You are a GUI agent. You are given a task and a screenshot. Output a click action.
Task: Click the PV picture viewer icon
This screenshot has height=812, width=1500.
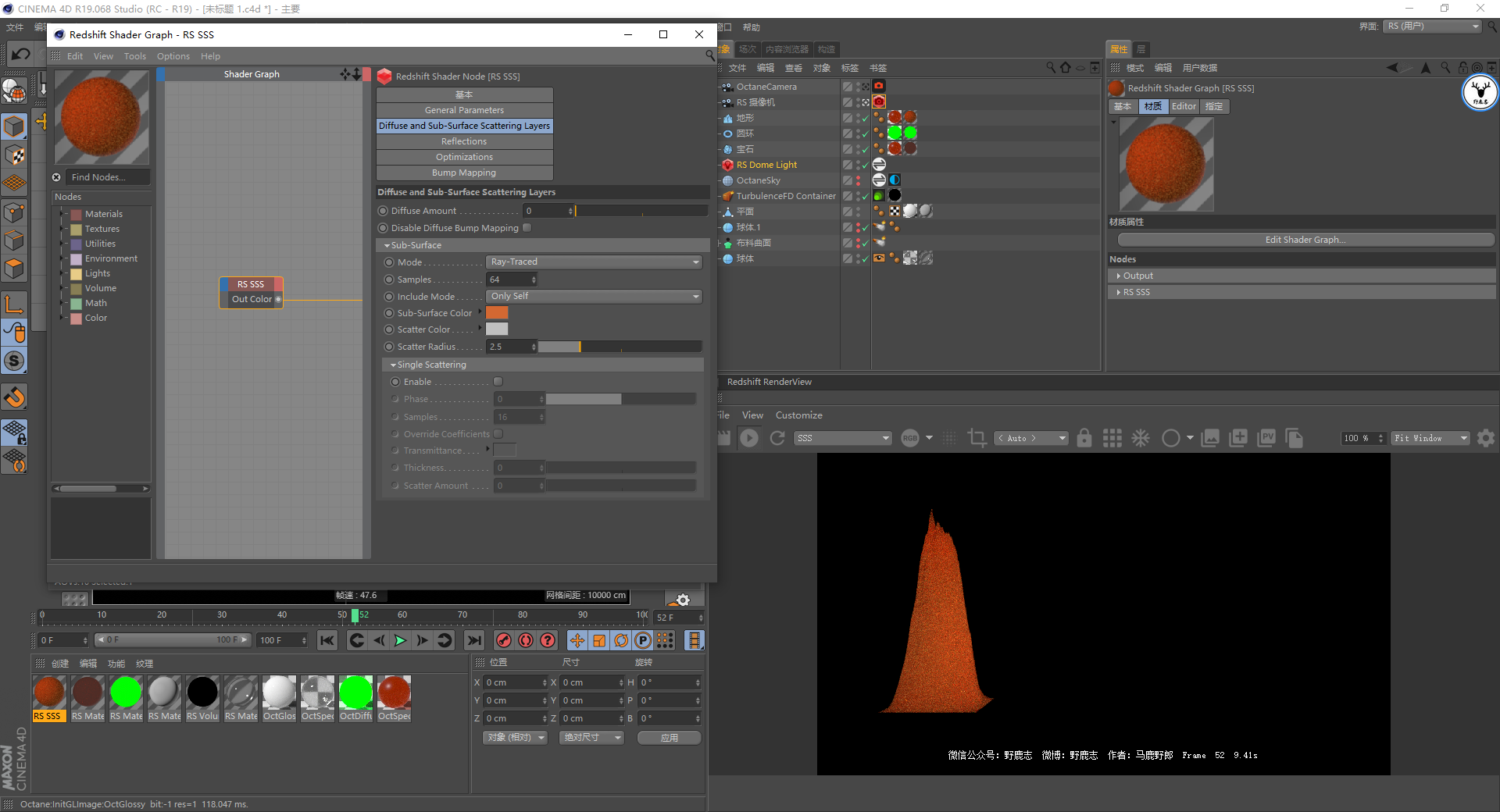[1266, 438]
